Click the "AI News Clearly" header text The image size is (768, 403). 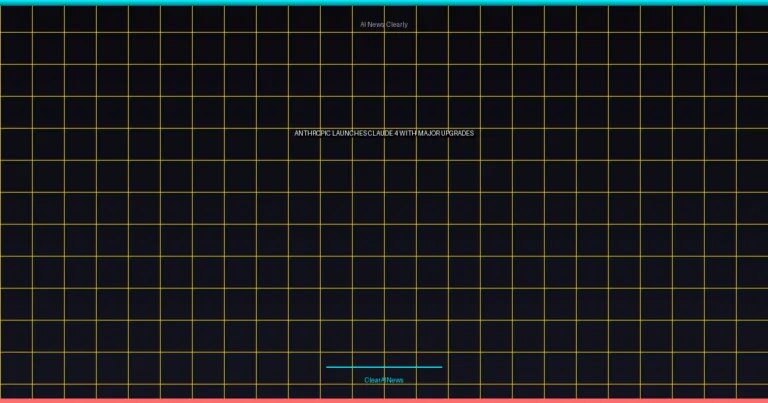tap(384, 24)
